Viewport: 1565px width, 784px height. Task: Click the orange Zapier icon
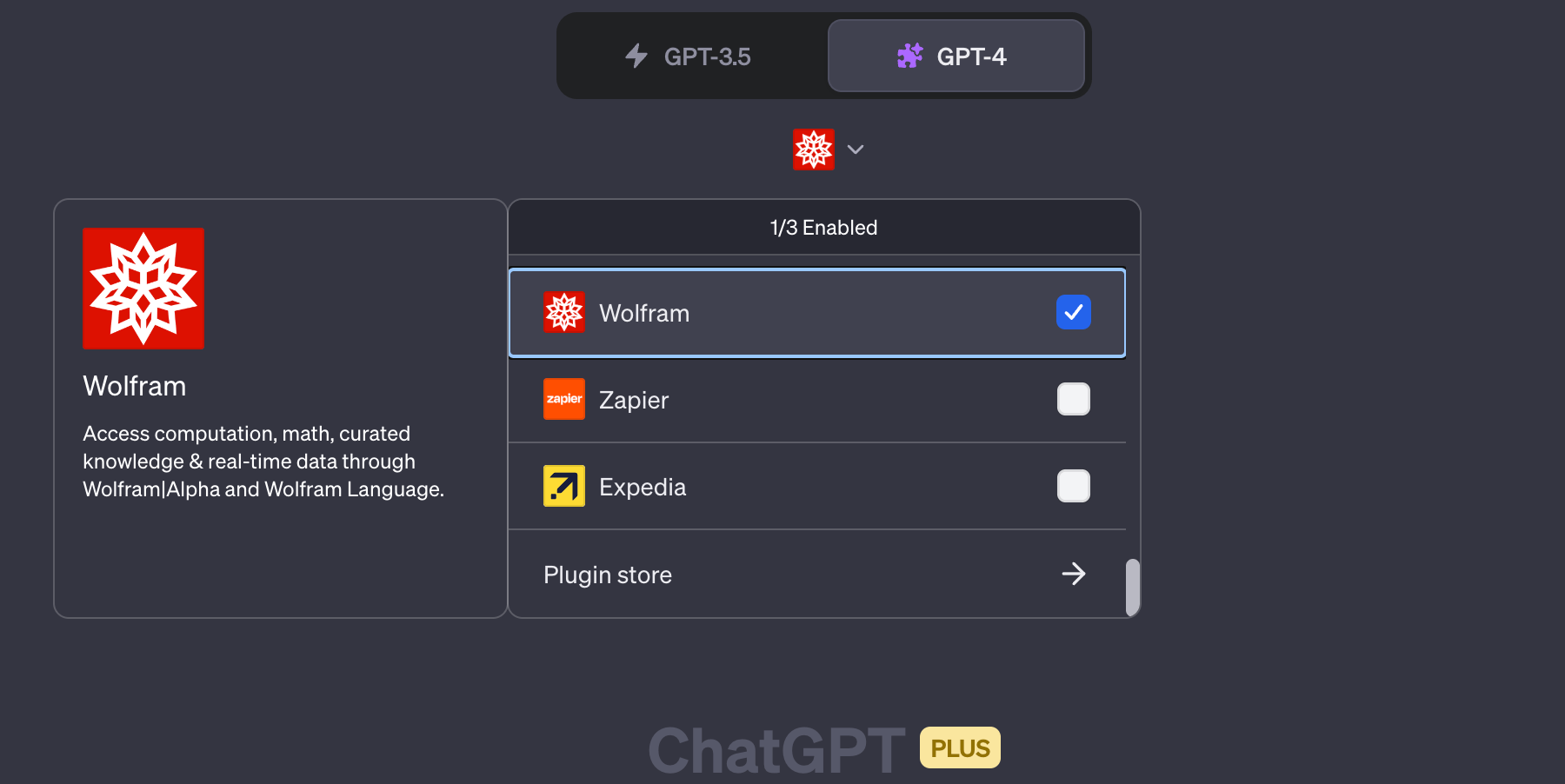564,399
